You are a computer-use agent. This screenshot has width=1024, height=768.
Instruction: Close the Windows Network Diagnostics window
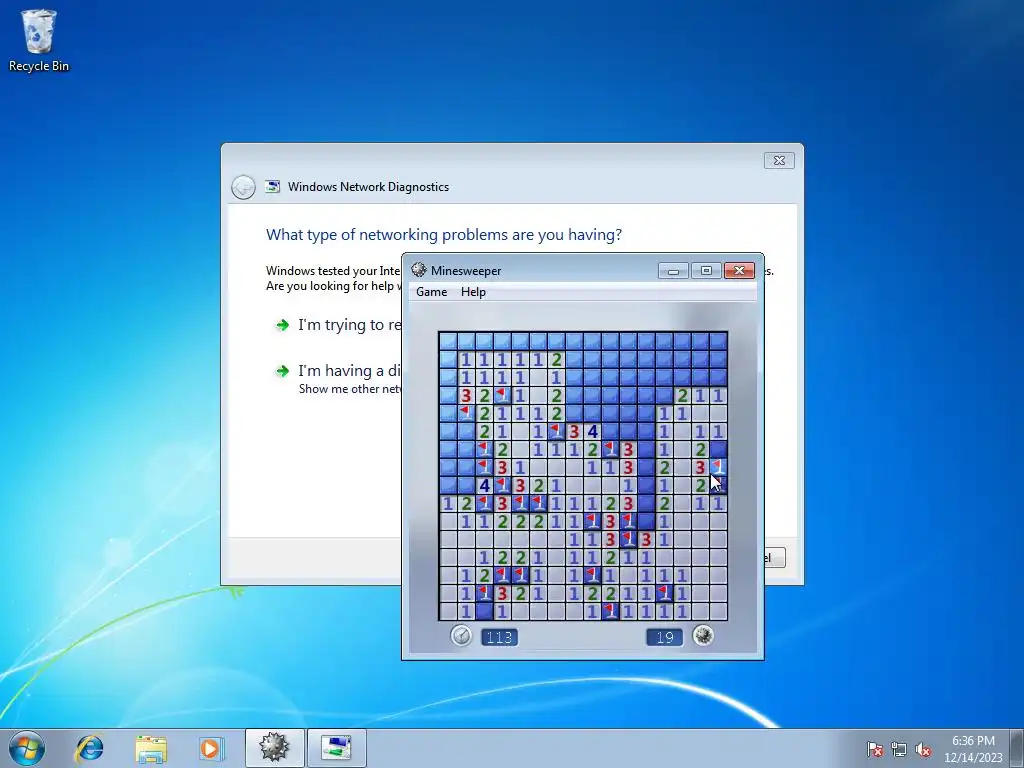click(779, 161)
